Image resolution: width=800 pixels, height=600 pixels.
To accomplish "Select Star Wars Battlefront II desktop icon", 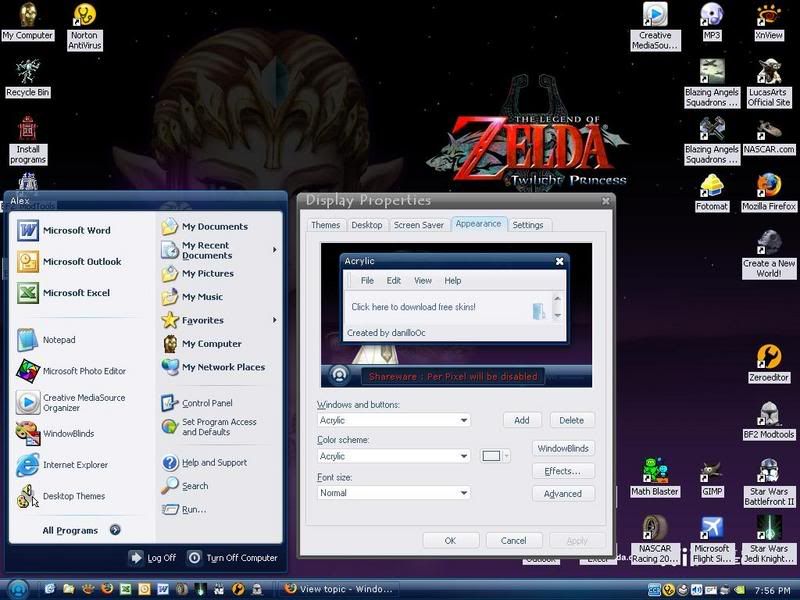I will point(769,483).
